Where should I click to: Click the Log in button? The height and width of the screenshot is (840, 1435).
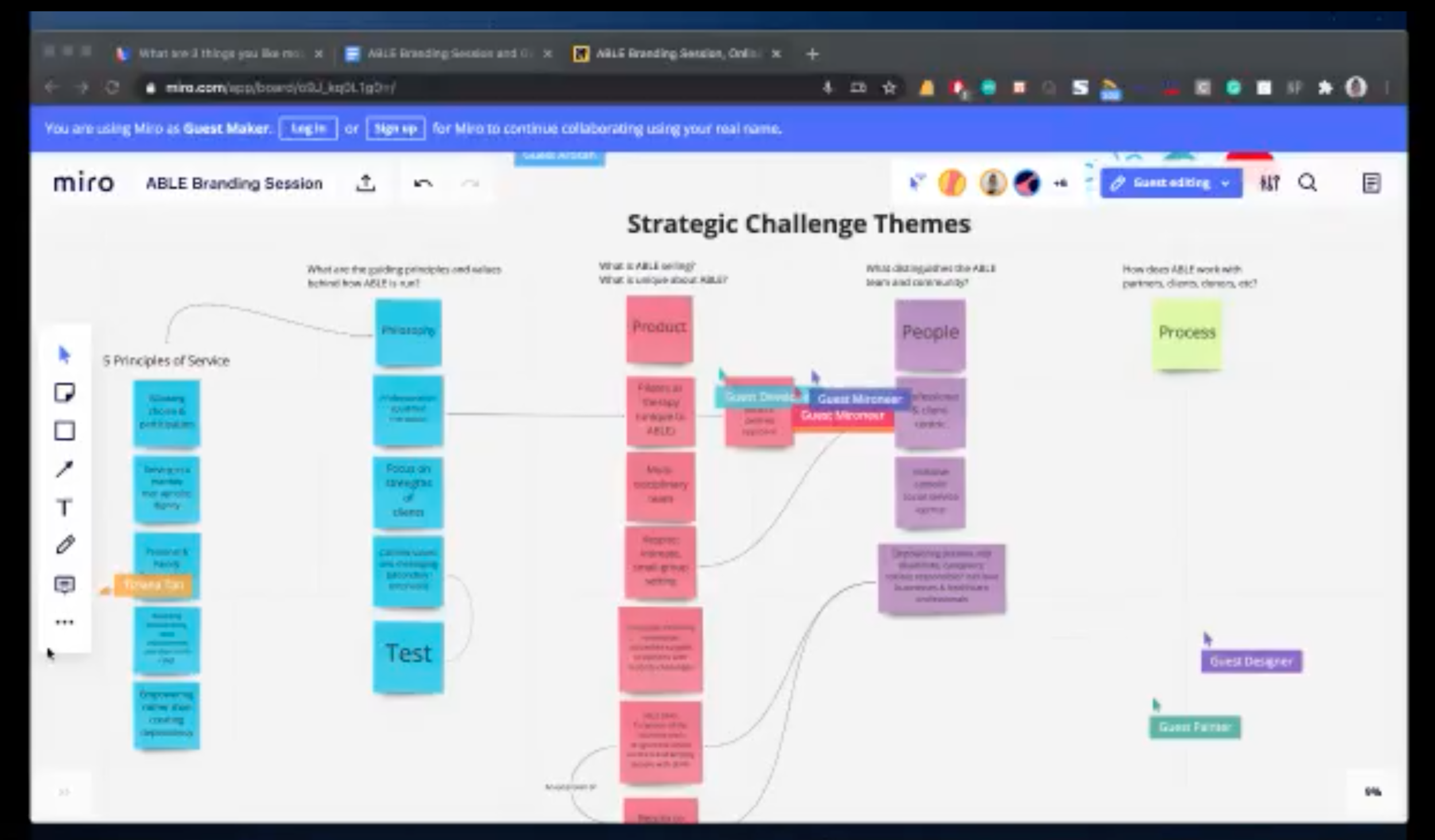click(308, 129)
